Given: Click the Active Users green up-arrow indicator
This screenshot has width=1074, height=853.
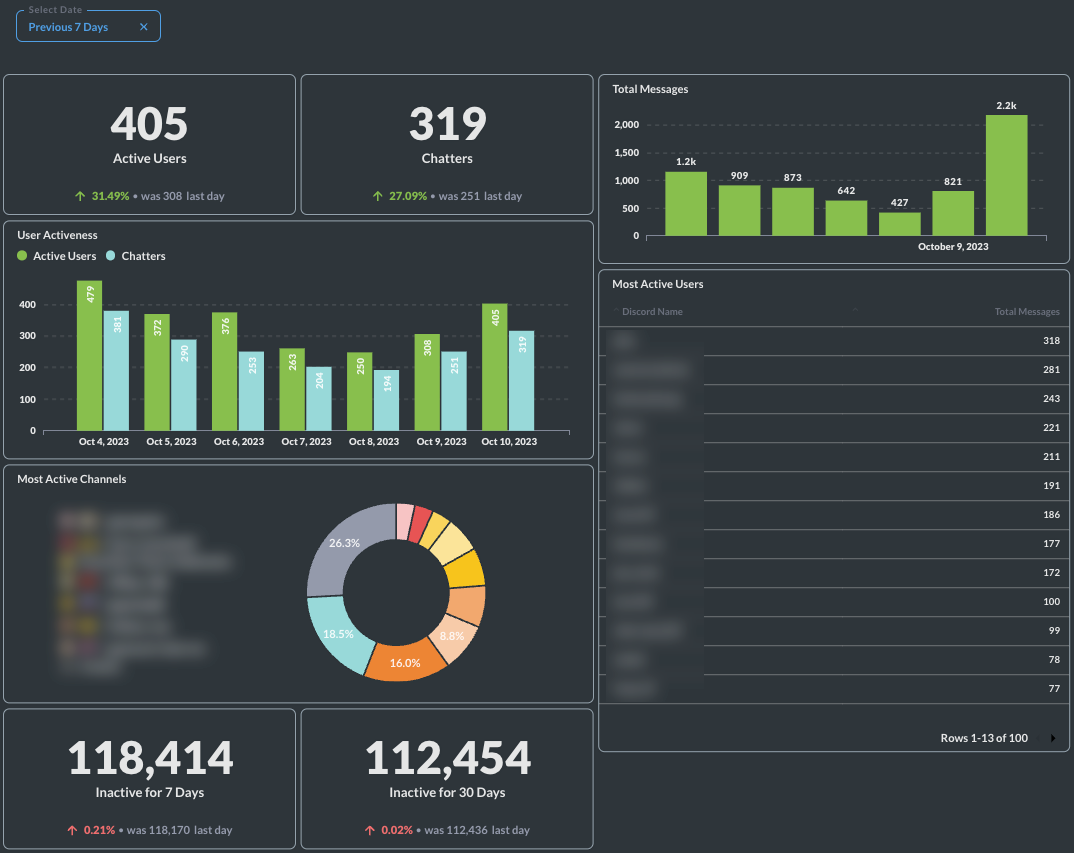Looking at the screenshot, I should coord(80,196).
